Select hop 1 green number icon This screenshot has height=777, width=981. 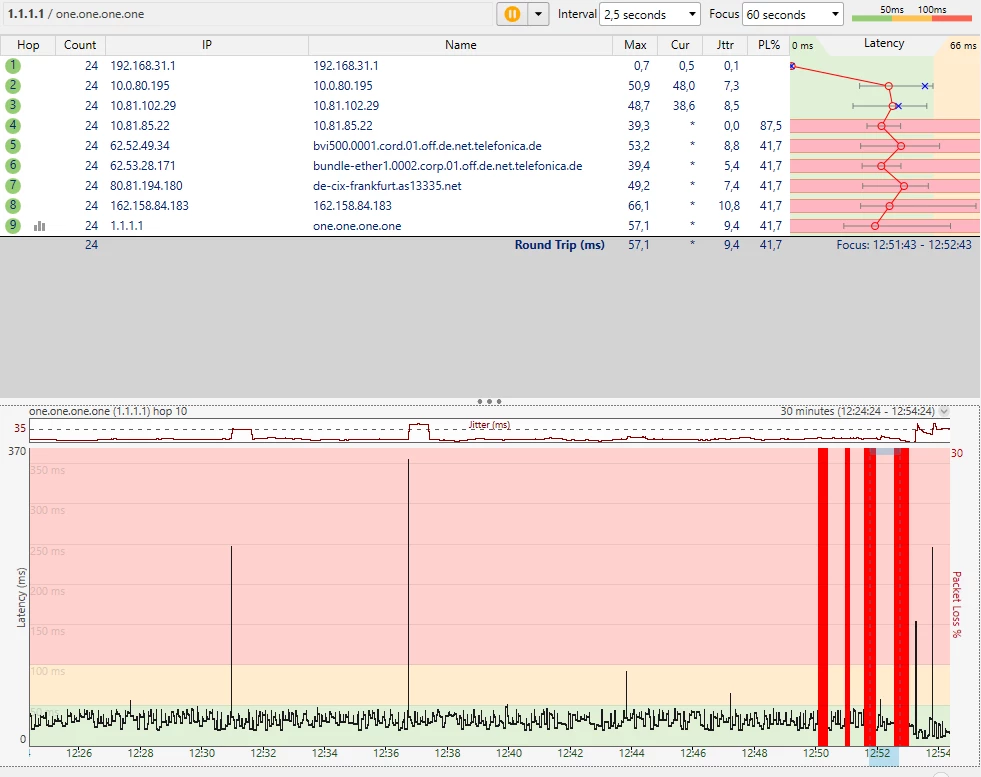tap(13, 66)
